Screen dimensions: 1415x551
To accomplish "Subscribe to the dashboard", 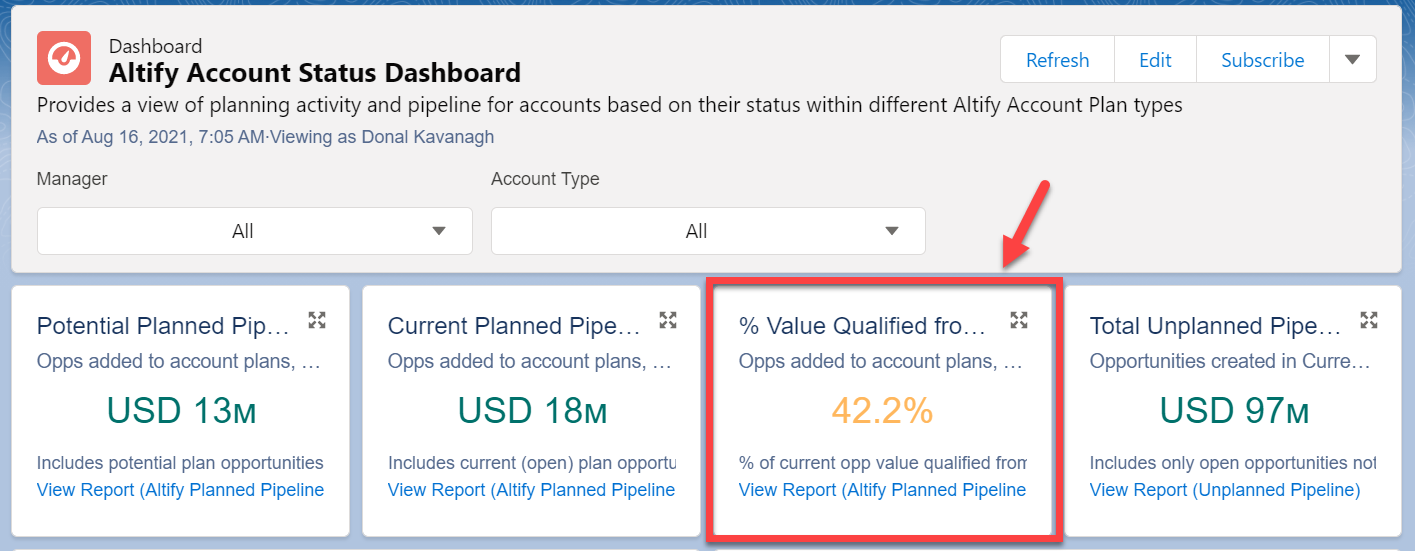I will 1262,60.
